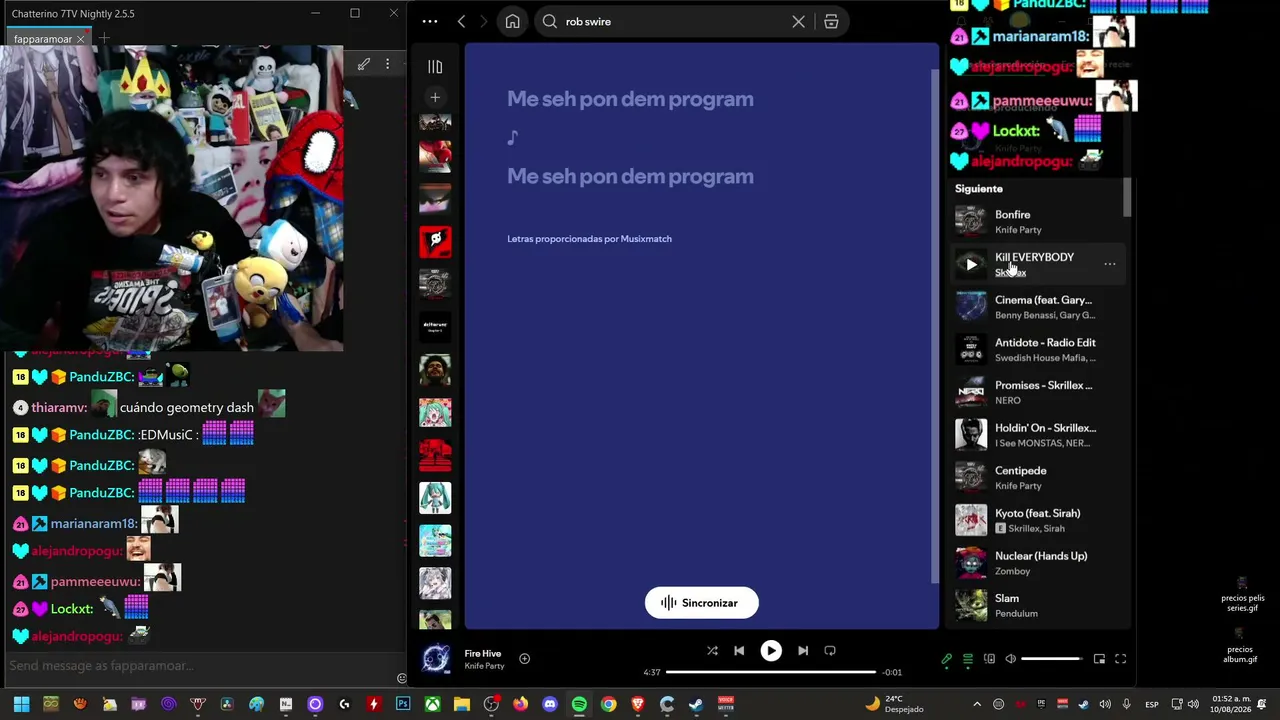Expand Your Library sidebar
The width and height of the screenshot is (1280, 720).
tap(435, 67)
